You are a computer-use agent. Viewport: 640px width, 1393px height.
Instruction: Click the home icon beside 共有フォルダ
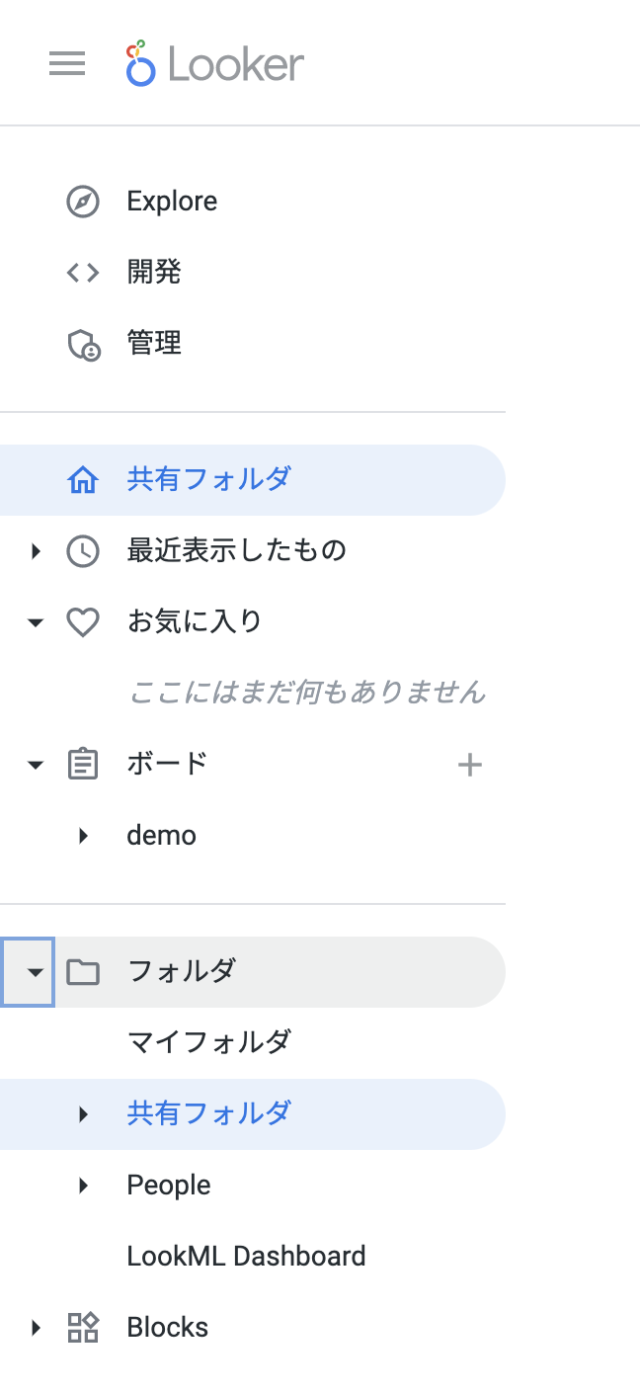[83, 479]
